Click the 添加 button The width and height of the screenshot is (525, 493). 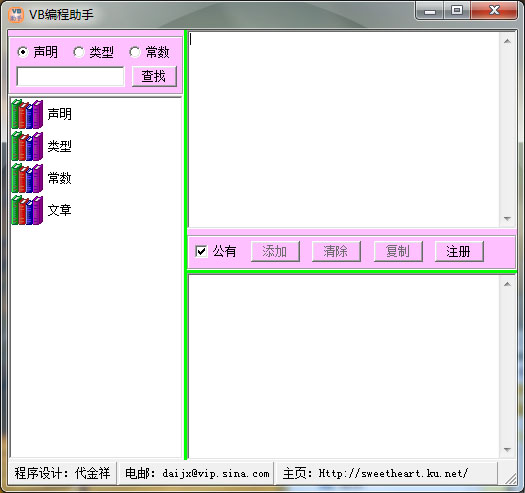[275, 251]
